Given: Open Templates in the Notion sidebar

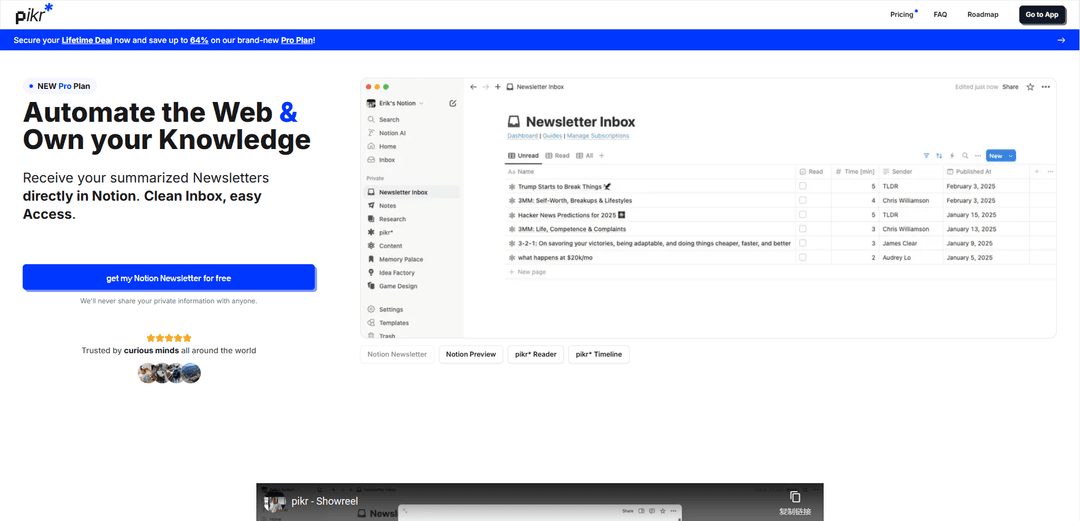Looking at the screenshot, I should [x=393, y=323].
